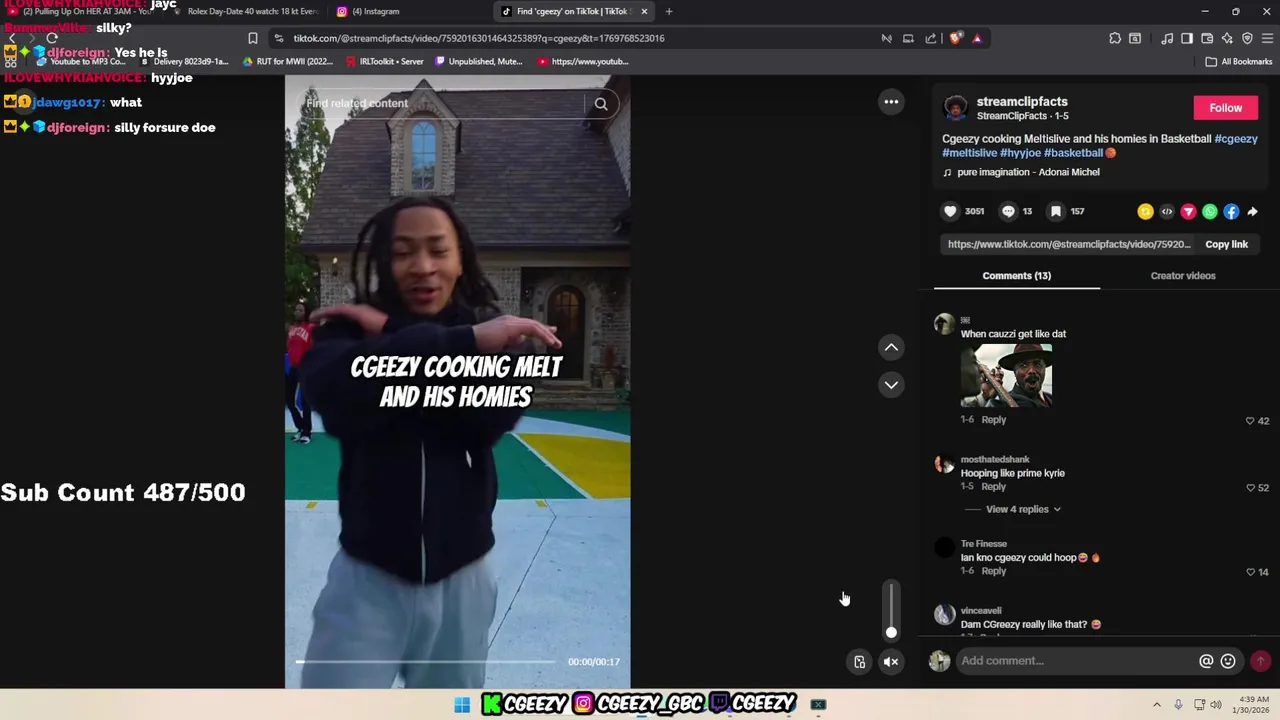Open a new browser tab
Image resolution: width=1280 pixels, height=720 pixels.
(669, 11)
